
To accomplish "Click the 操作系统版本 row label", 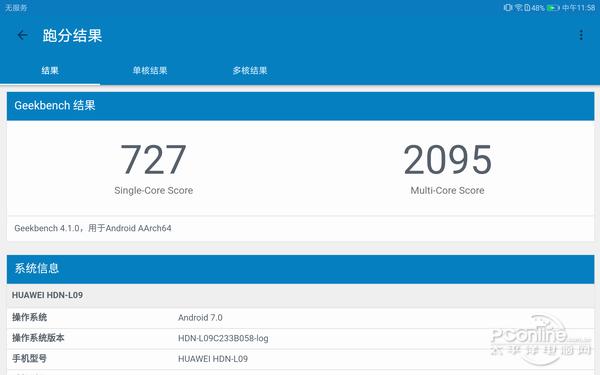I will pos(38,338).
